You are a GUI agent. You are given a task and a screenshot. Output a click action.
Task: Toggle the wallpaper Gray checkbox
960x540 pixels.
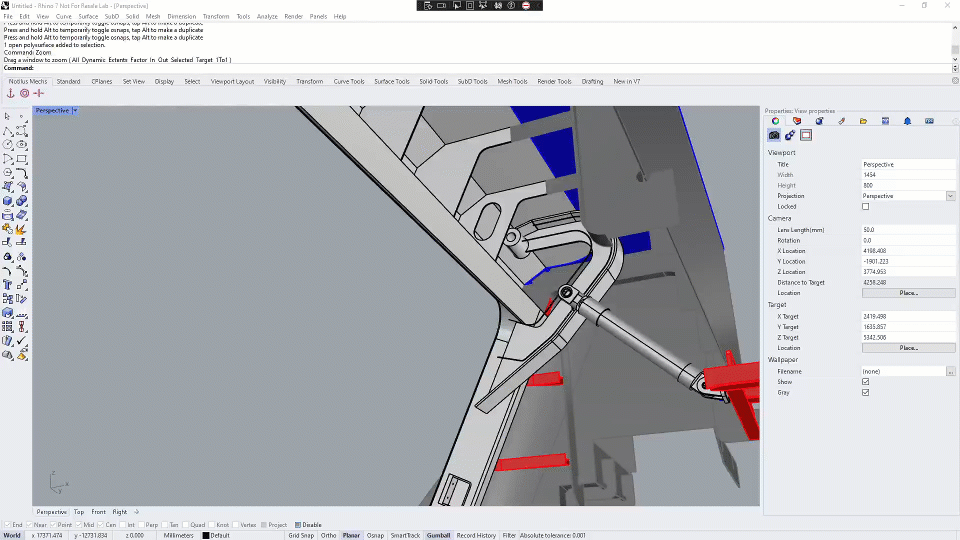pos(866,392)
